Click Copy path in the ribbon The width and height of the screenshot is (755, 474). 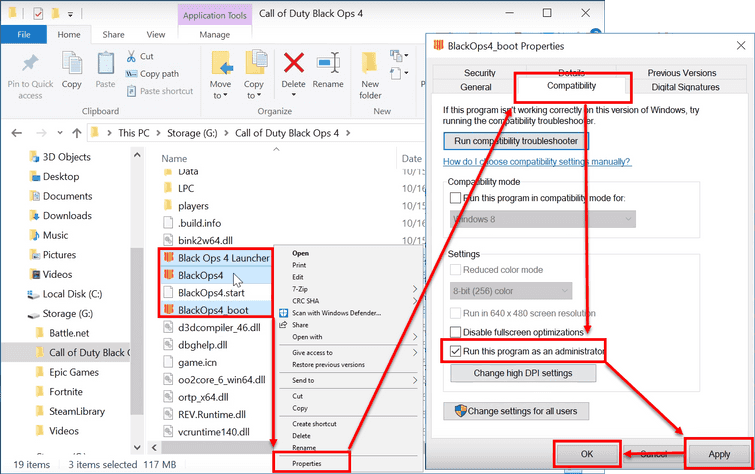click(152, 74)
